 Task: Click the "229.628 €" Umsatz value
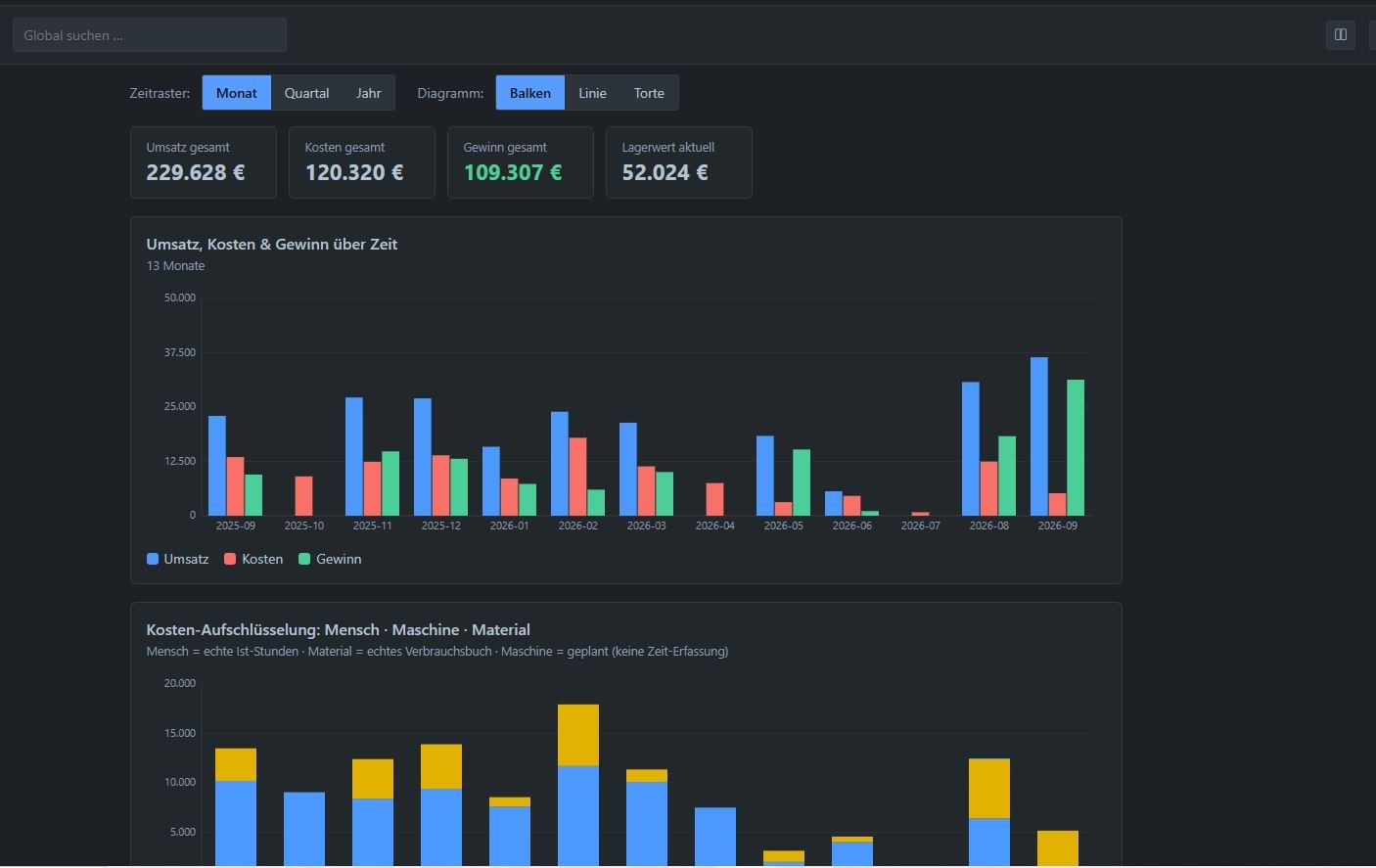pyautogui.click(x=196, y=172)
